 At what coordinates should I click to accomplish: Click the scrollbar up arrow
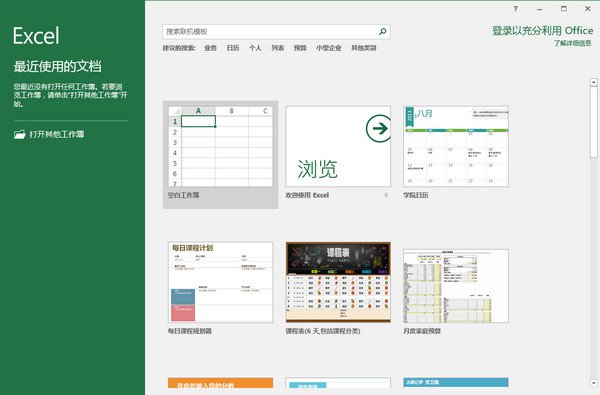593,82
